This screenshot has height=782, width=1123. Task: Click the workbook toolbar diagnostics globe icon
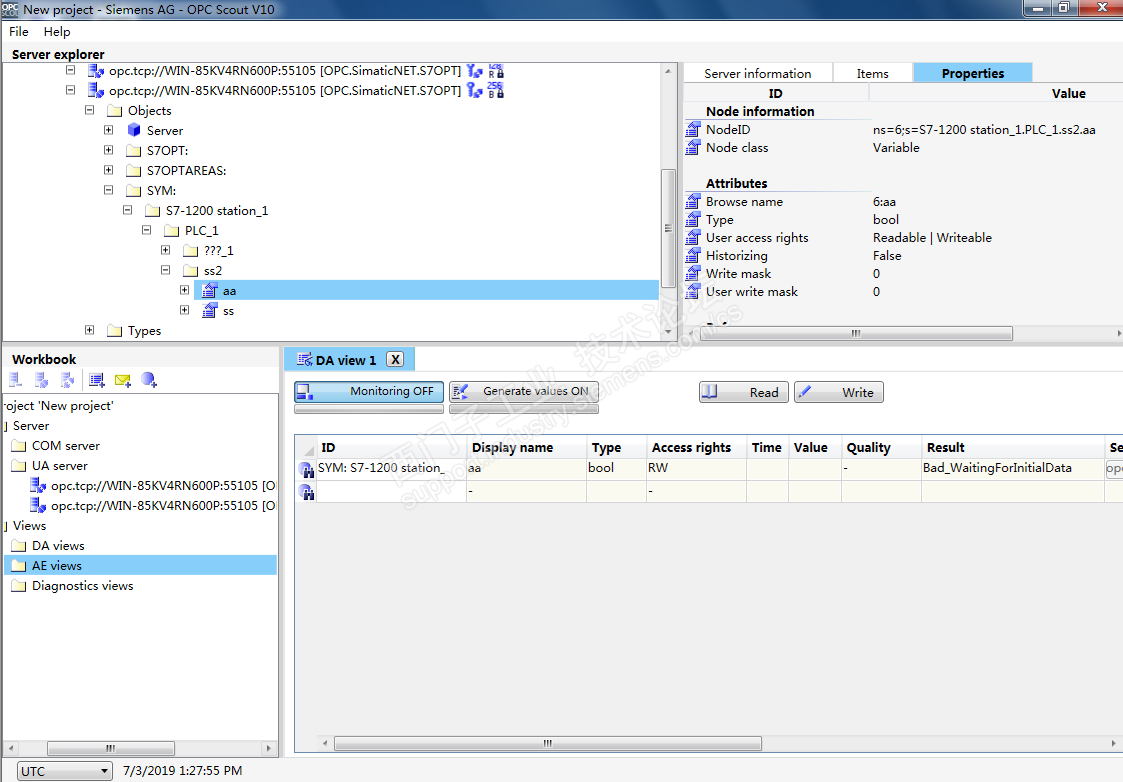(x=149, y=380)
